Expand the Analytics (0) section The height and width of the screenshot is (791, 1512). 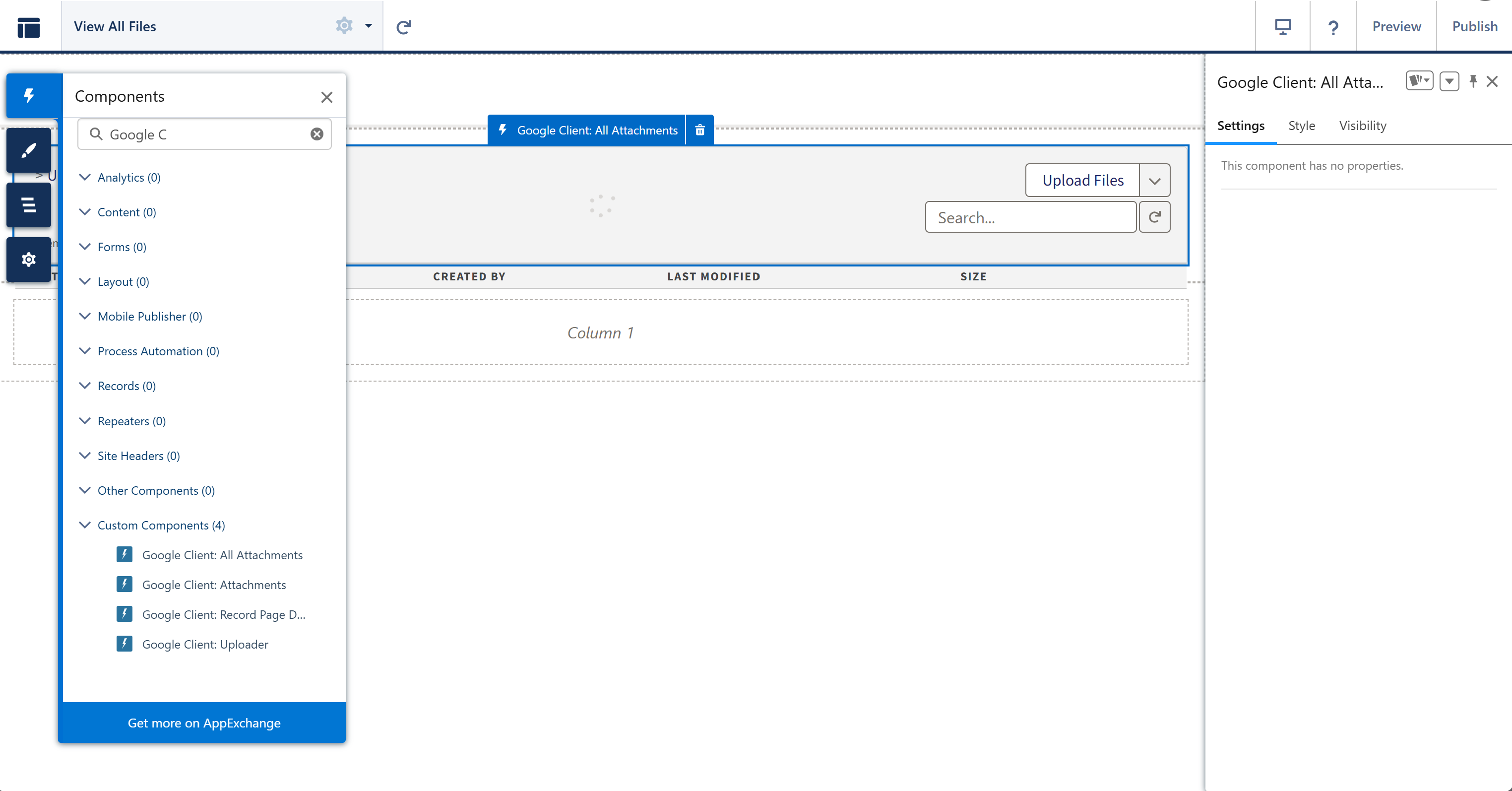tap(120, 177)
